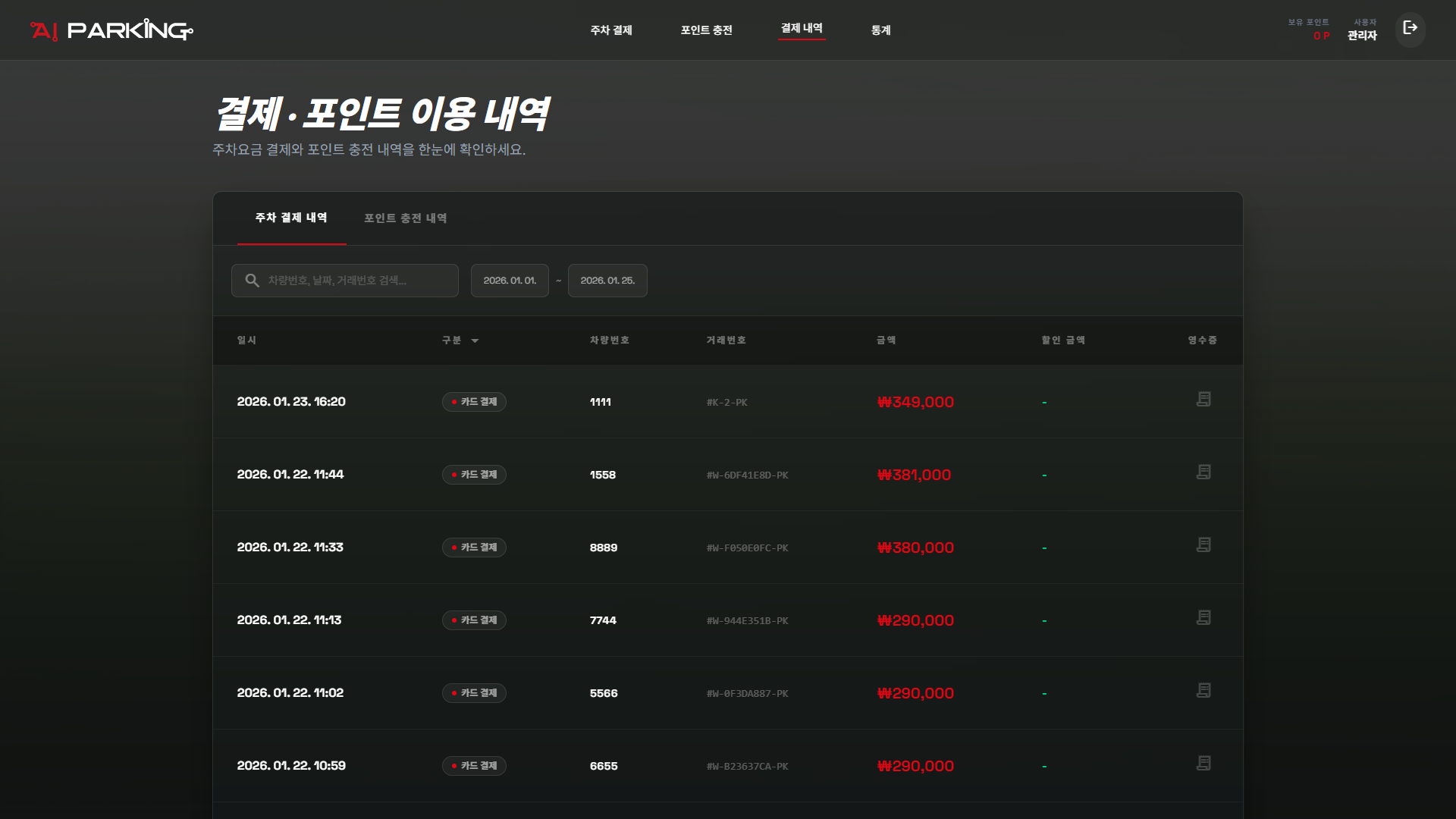
Task: Open the start date picker 2026.01.01
Action: [x=510, y=281]
